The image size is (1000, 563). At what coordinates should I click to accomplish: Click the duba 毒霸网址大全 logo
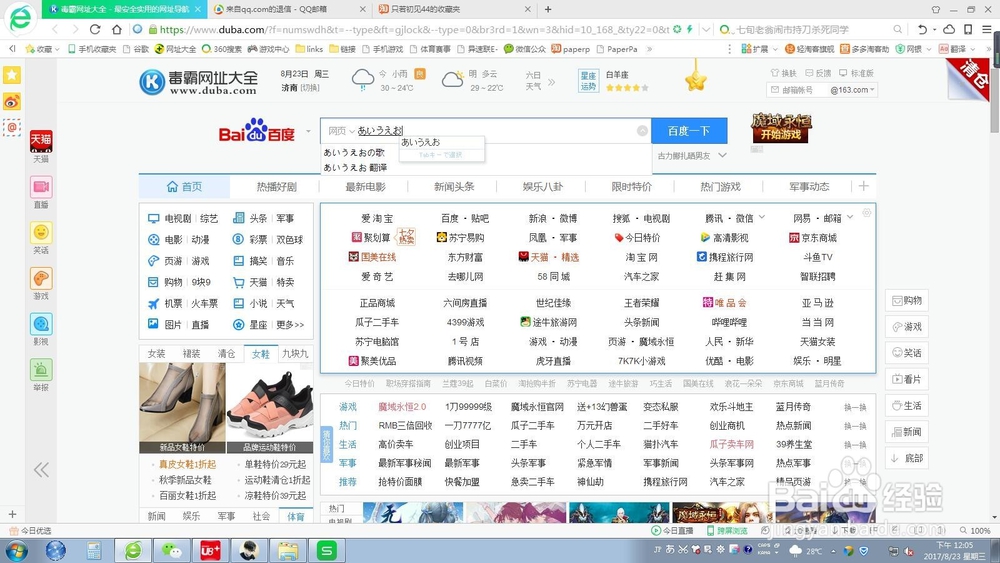click(x=198, y=82)
